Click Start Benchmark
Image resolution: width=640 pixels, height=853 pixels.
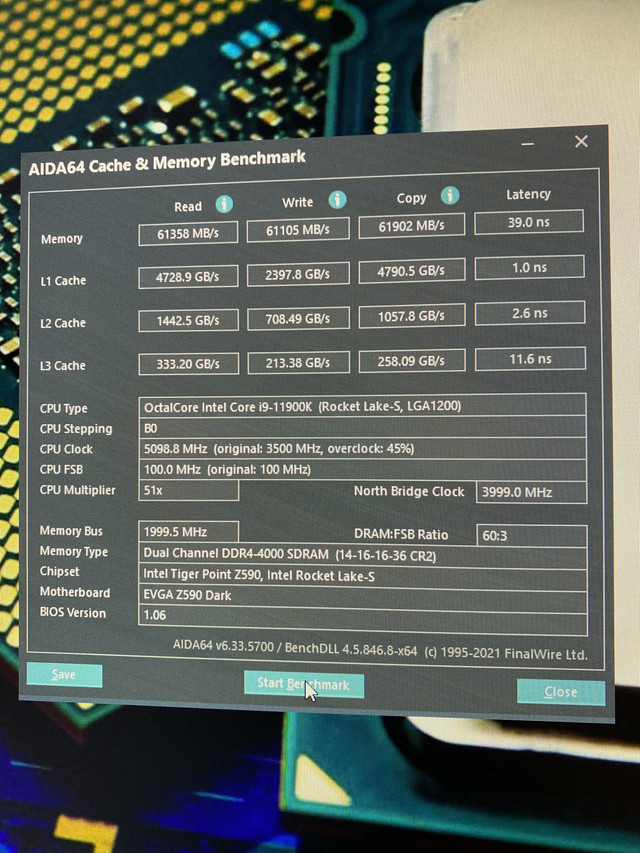tap(304, 684)
